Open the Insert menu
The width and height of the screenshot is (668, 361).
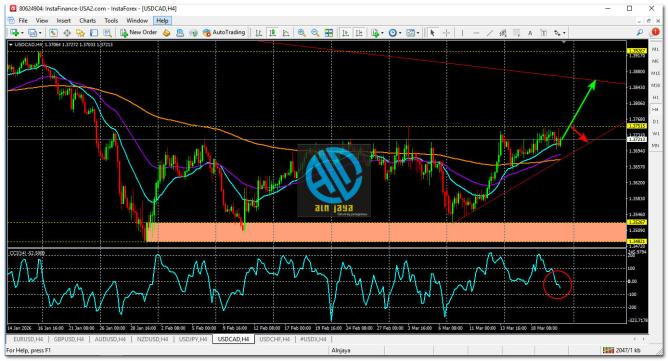63,20
